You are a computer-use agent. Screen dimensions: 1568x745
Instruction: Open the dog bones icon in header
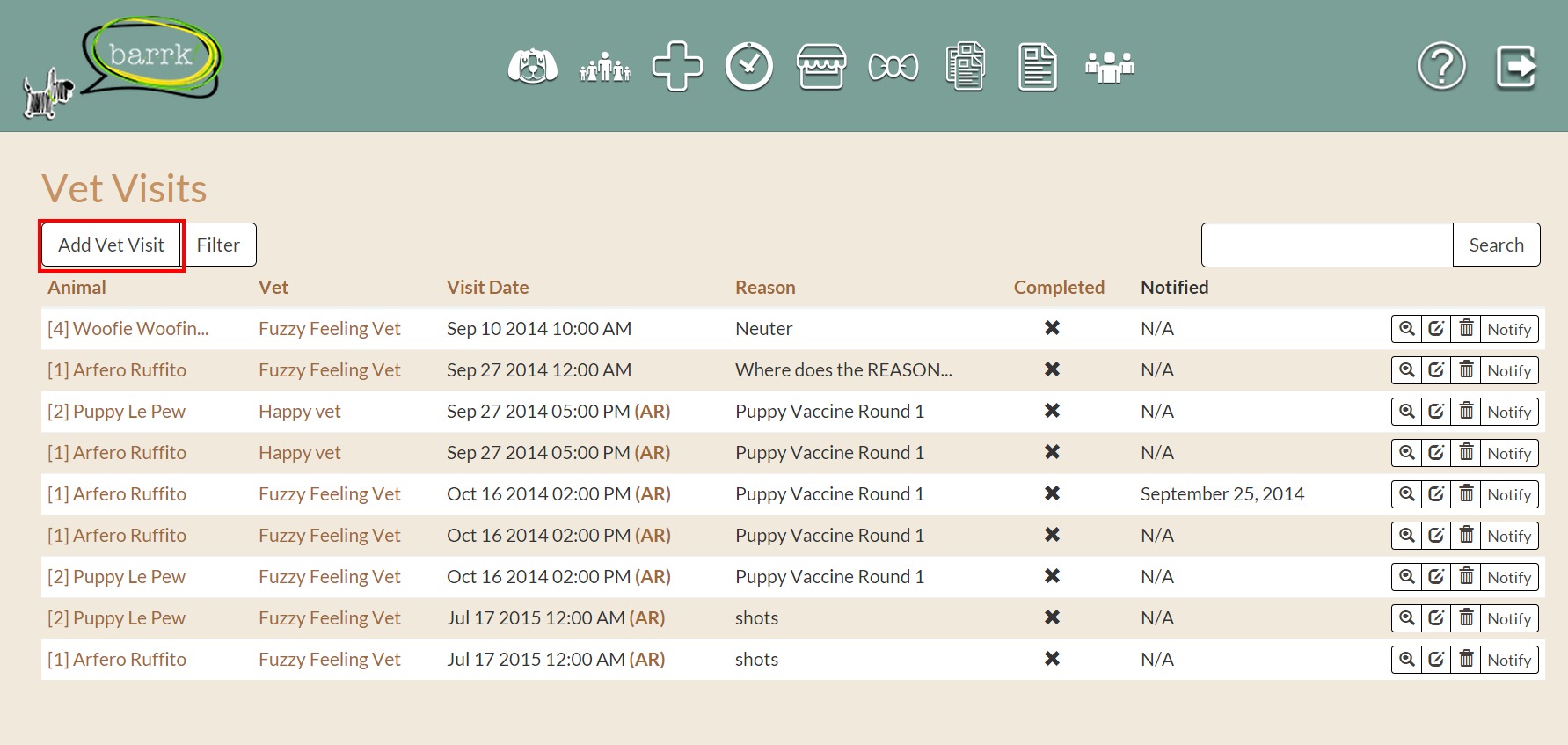click(x=893, y=66)
